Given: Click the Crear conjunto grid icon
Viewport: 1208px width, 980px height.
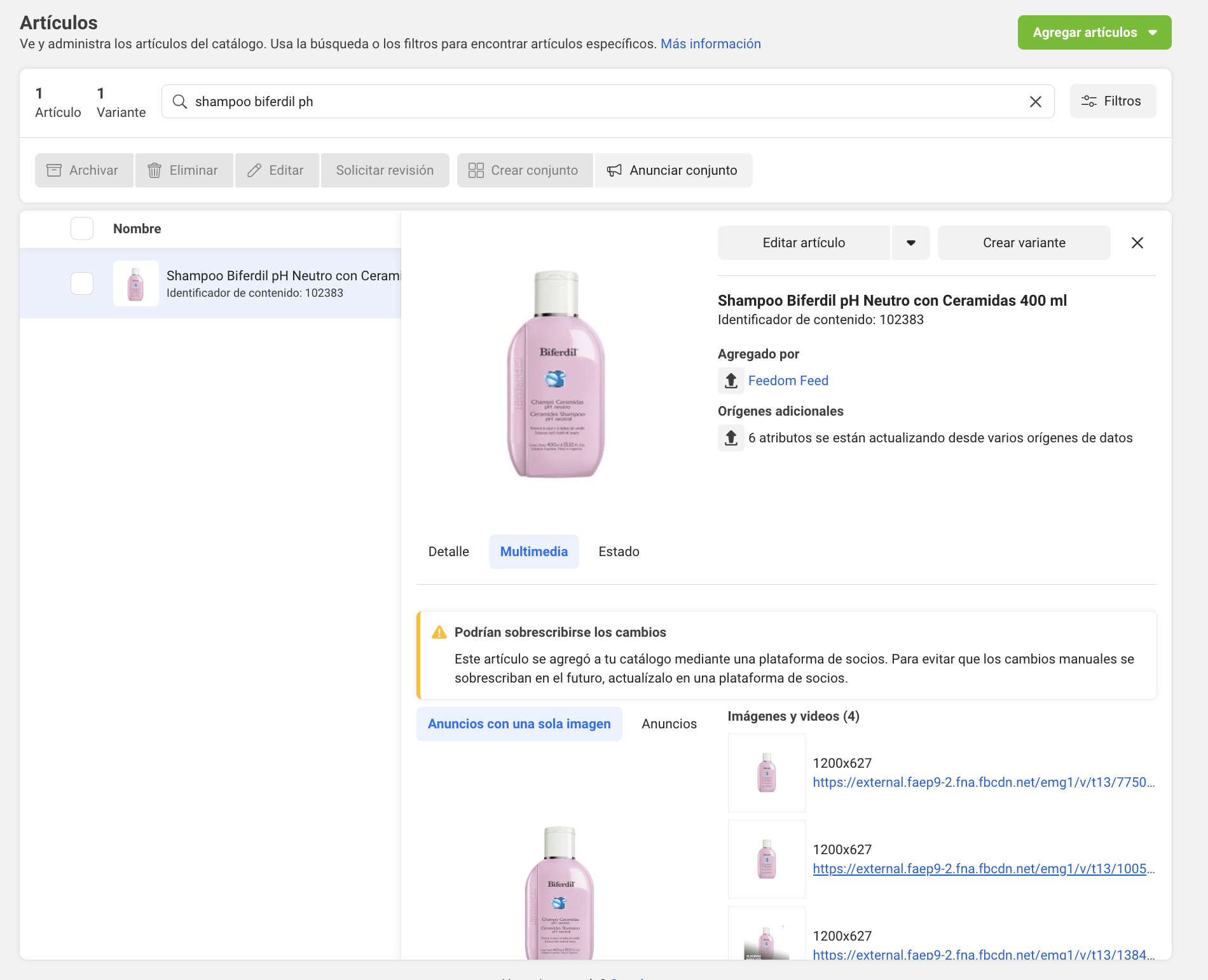Looking at the screenshot, I should [476, 170].
